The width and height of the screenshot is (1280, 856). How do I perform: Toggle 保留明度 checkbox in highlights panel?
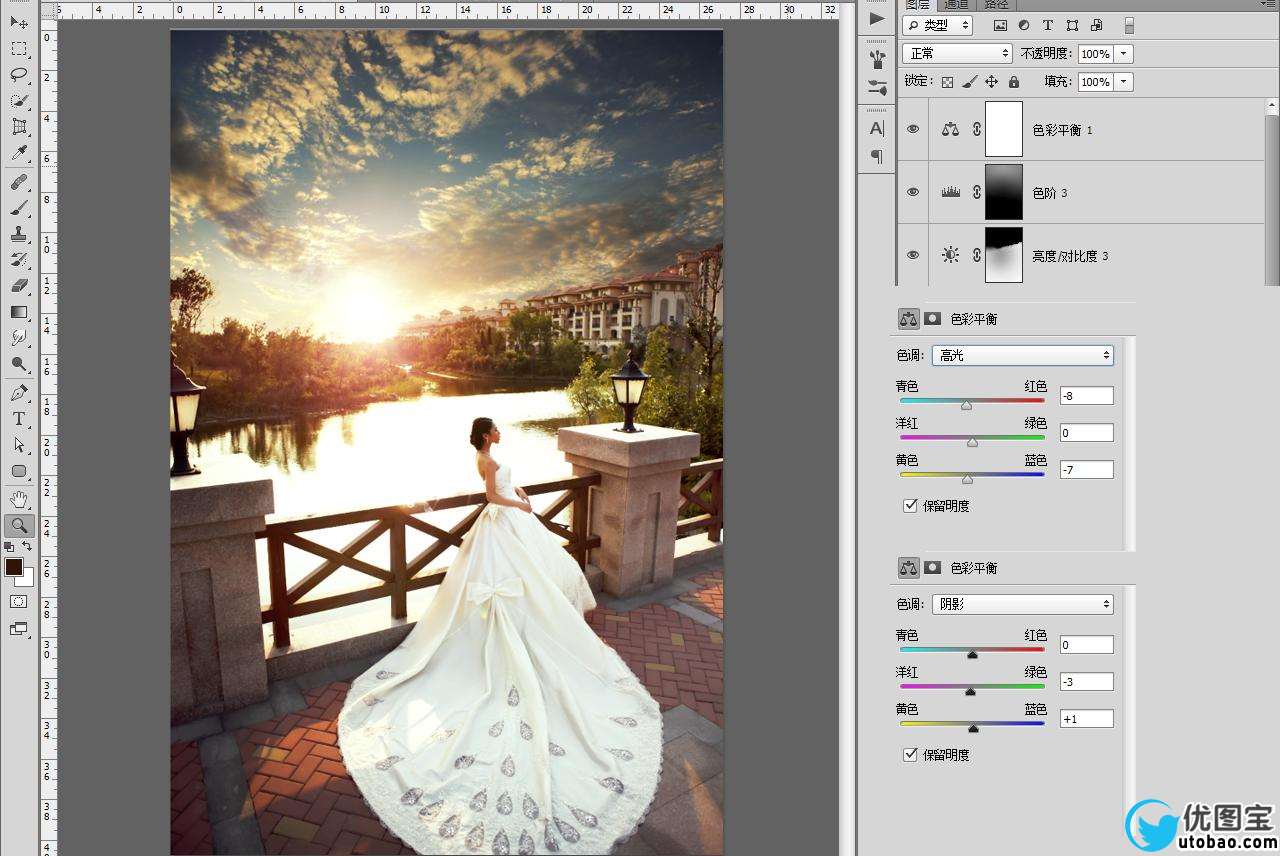910,506
